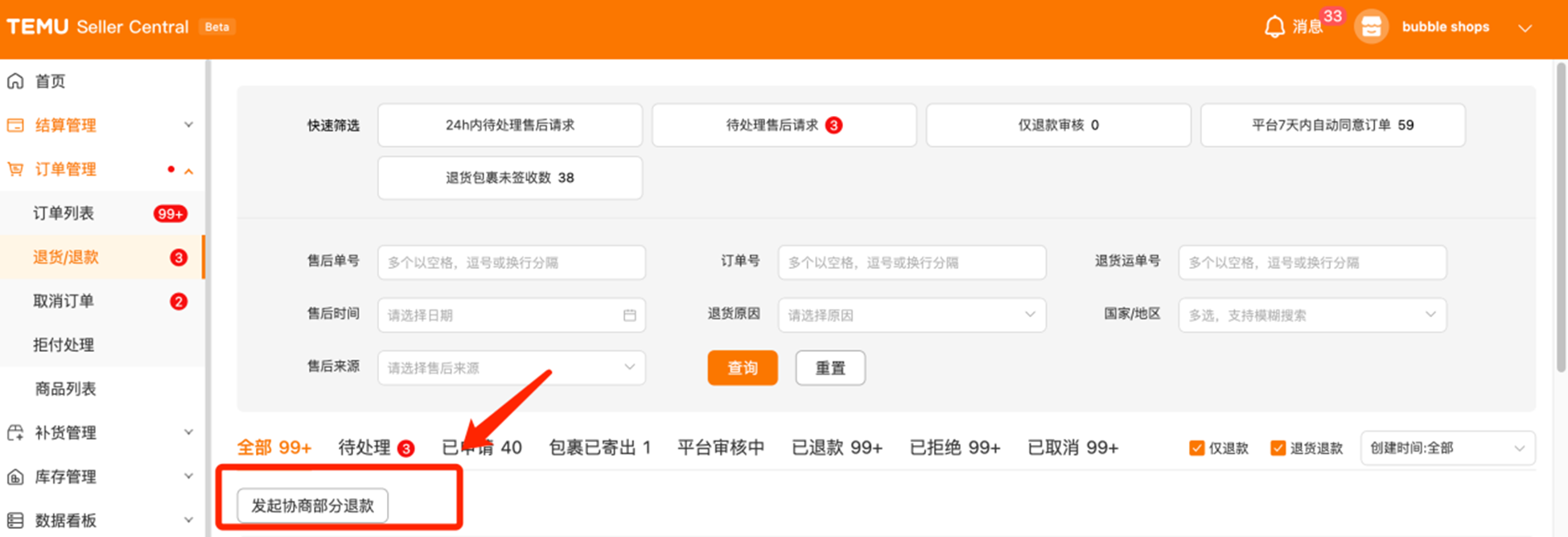Click the 结算管理 wallet icon

tap(15, 126)
